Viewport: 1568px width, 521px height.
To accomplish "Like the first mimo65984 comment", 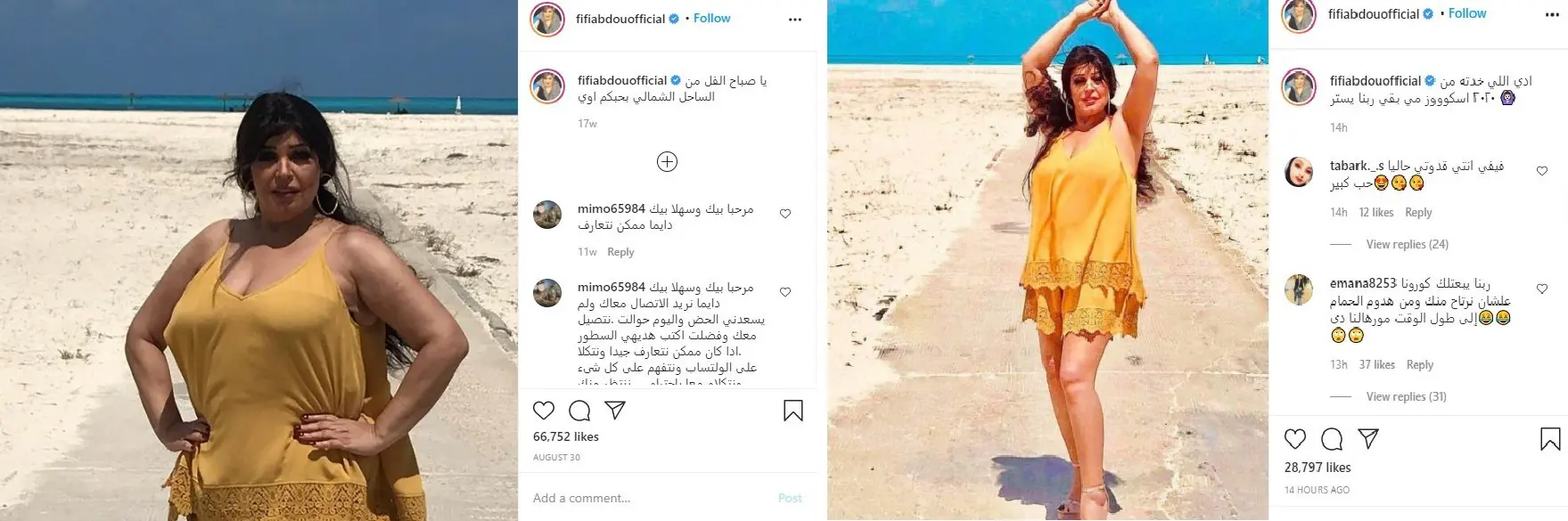I will click(x=785, y=214).
